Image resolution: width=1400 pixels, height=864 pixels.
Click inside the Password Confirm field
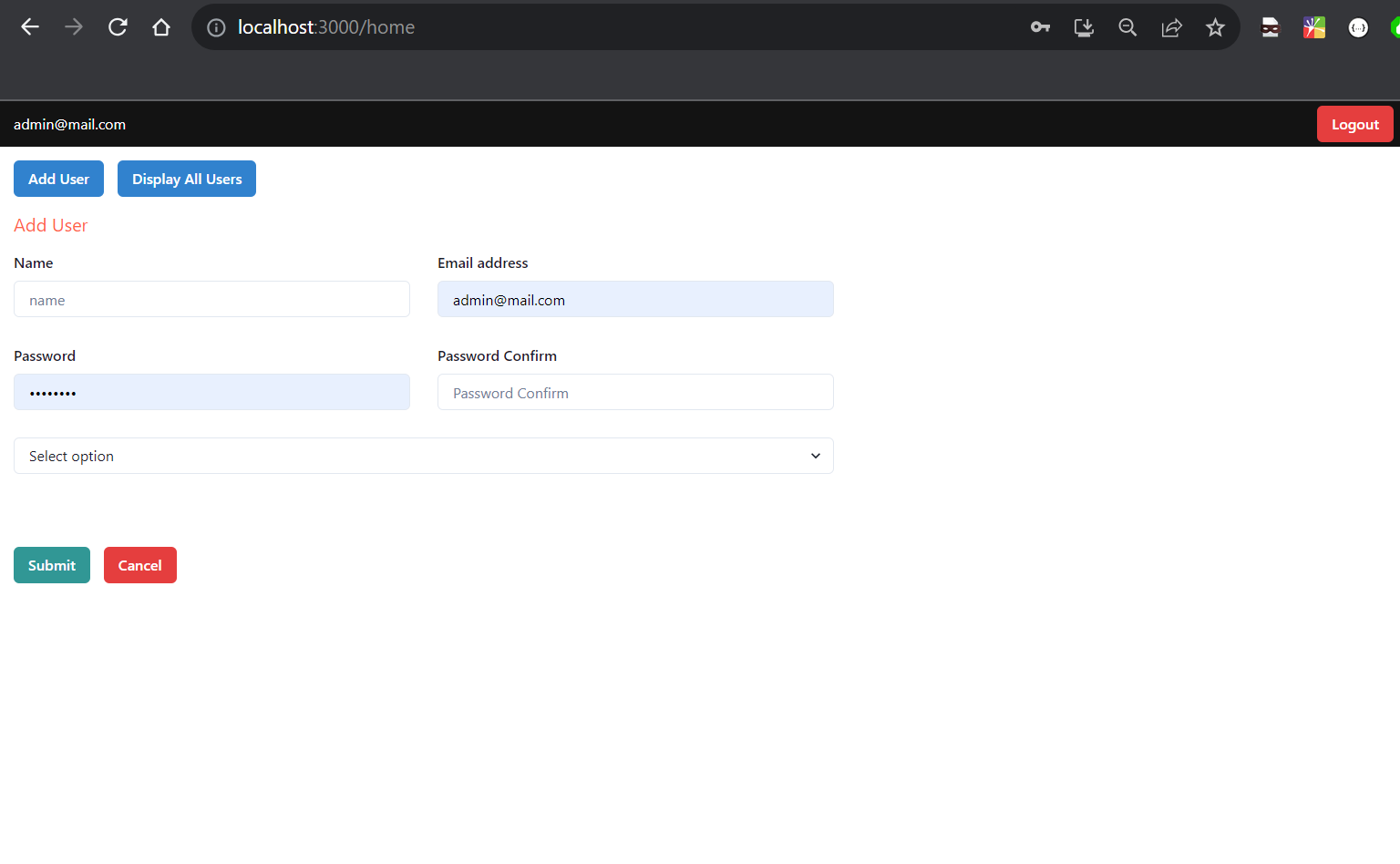[635, 392]
